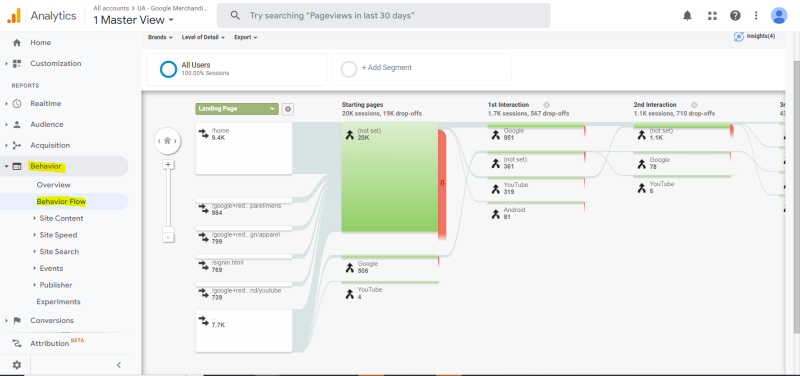Click the zoom out minus button
Viewport: 800px width, 376px height.
[169, 238]
